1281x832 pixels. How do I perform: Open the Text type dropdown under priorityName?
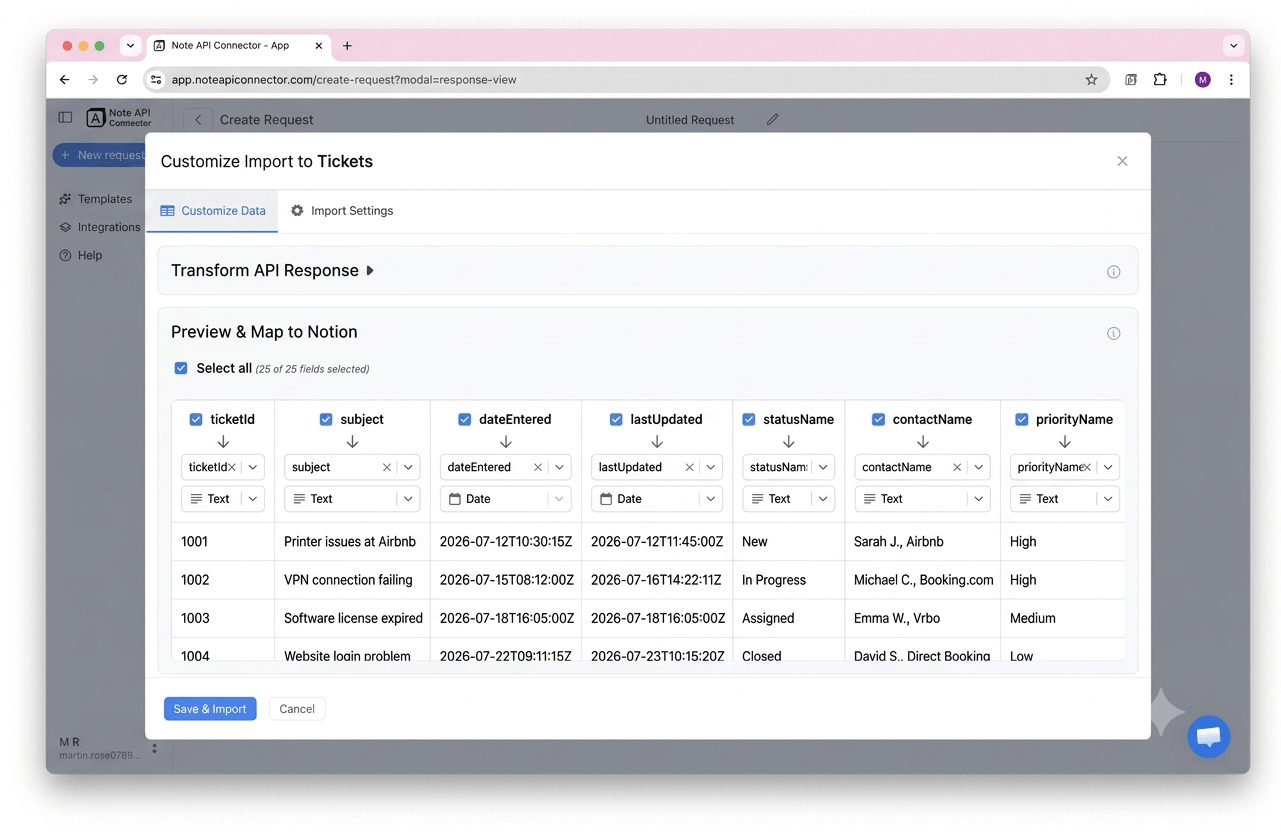(1064, 499)
